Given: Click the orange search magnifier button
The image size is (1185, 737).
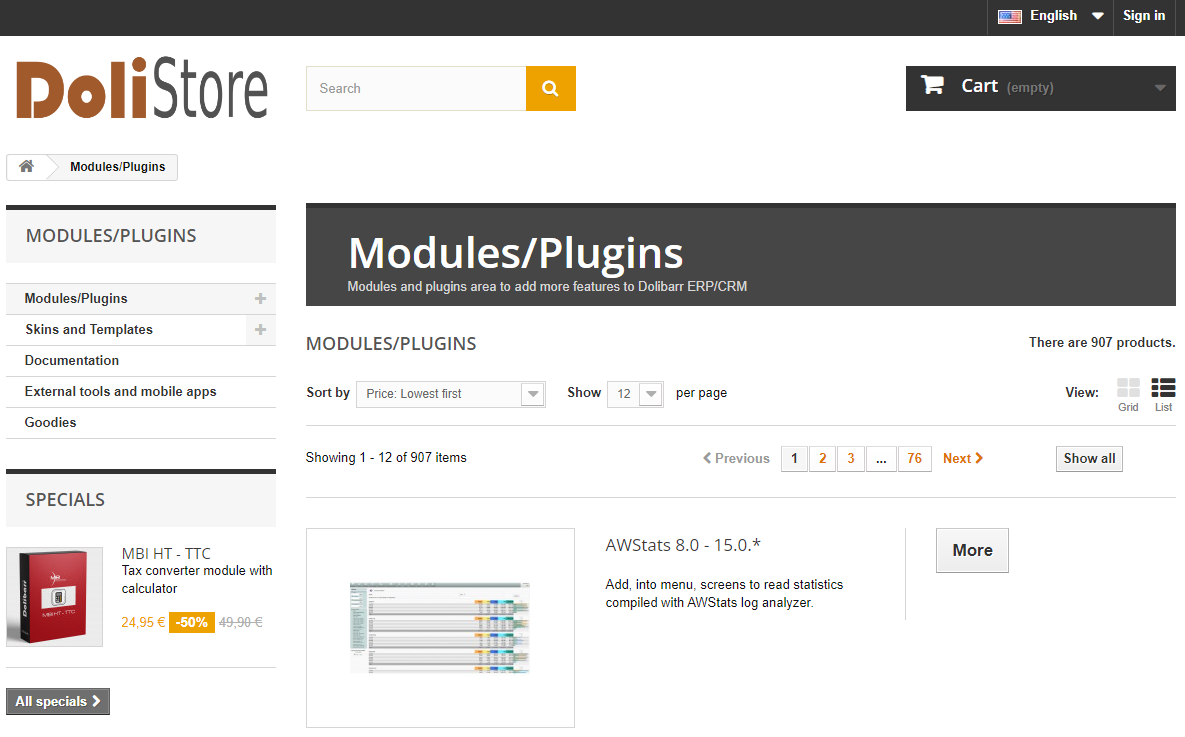Looking at the screenshot, I should coord(550,88).
